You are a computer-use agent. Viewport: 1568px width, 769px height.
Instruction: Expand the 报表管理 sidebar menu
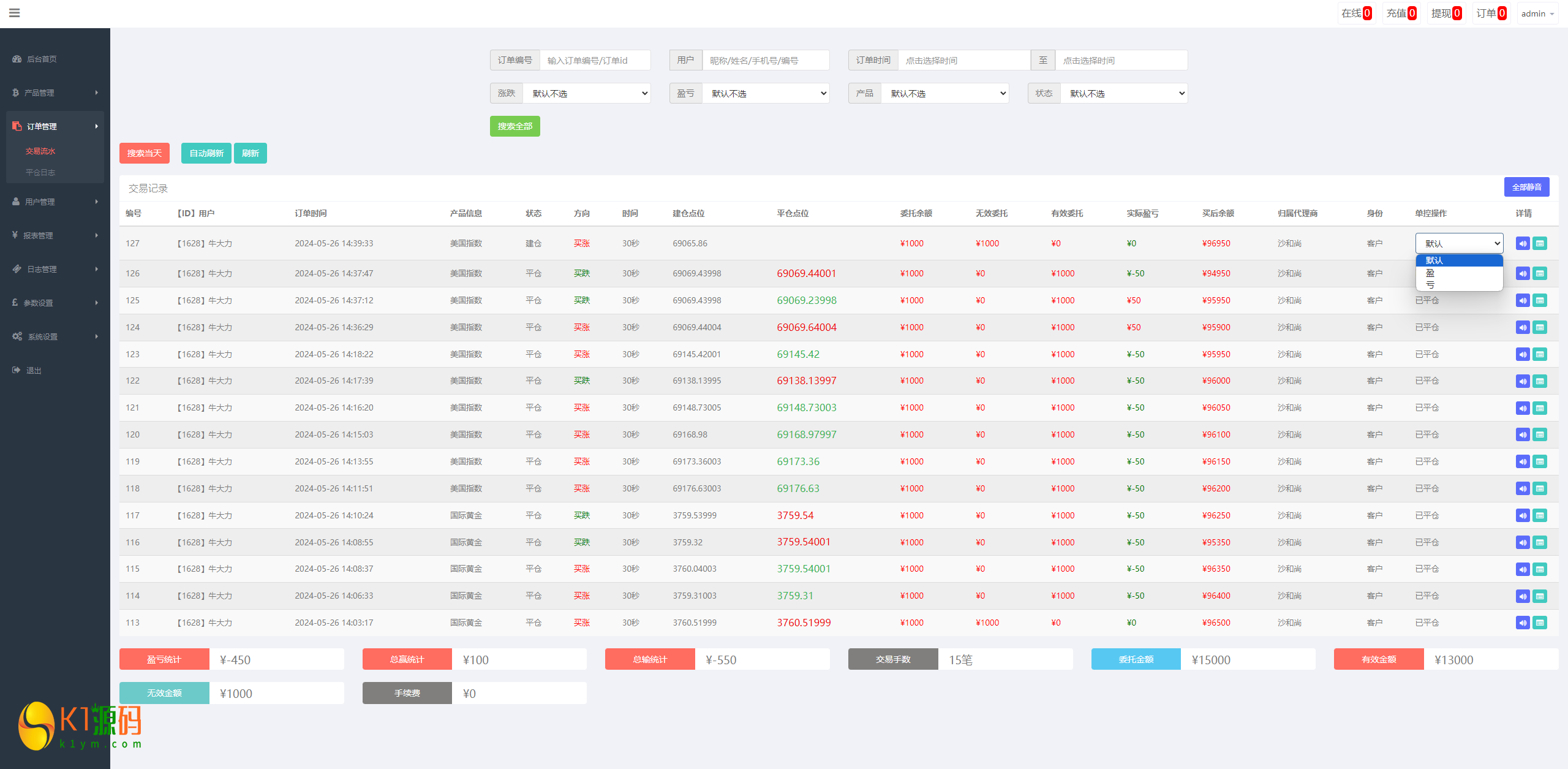(55, 235)
